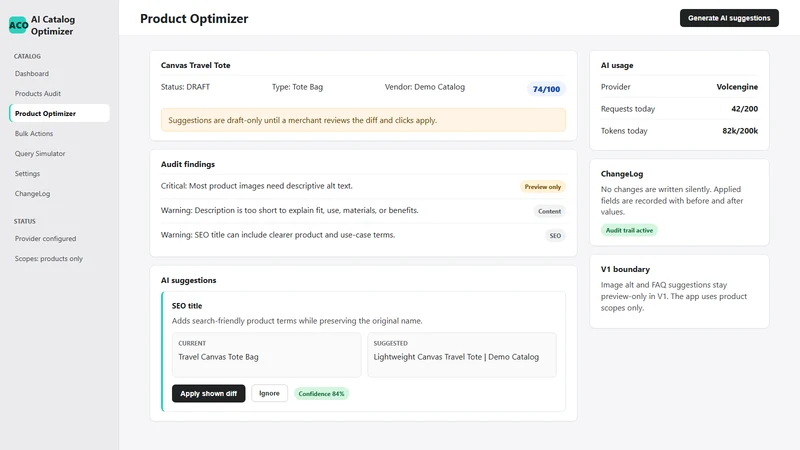Click the SEO title suggestion heading

click(x=187, y=306)
